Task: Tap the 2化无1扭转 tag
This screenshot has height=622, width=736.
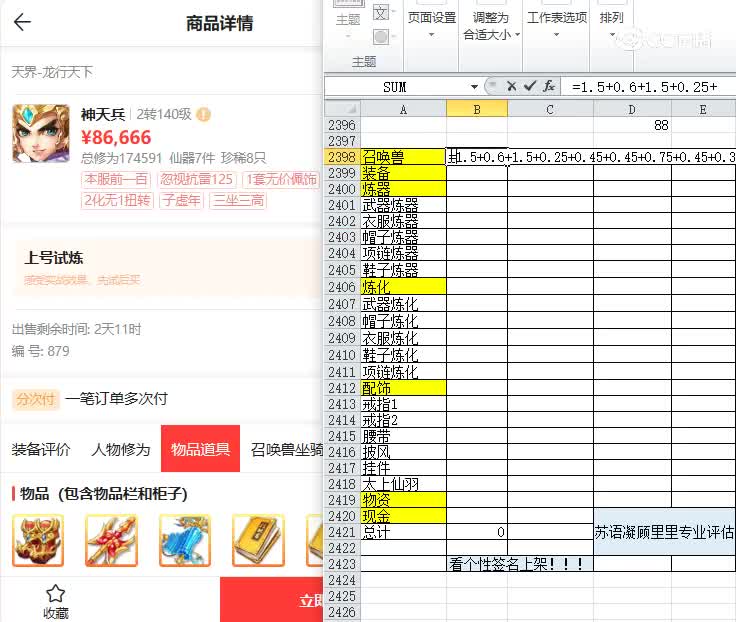Action: coord(117,200)
